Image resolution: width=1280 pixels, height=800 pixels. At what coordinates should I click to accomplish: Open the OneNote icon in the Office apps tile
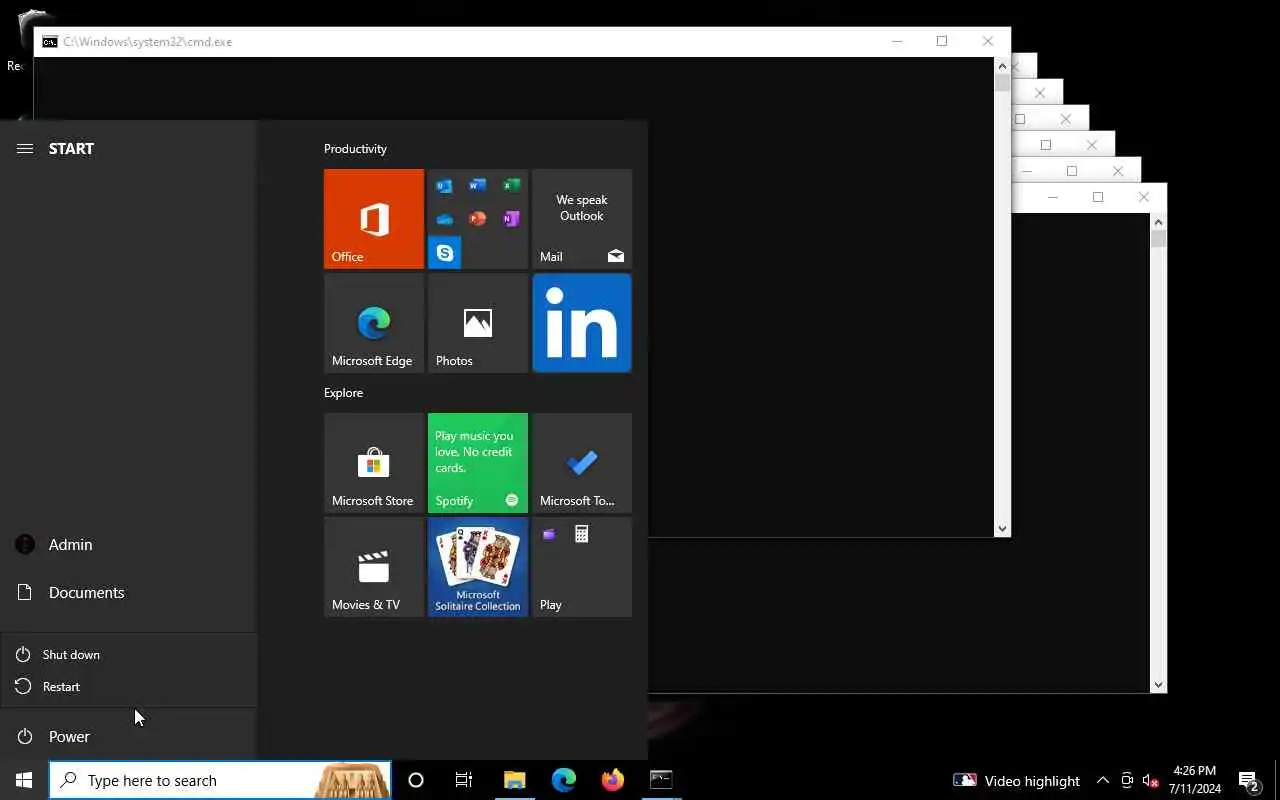click(511, 219)
